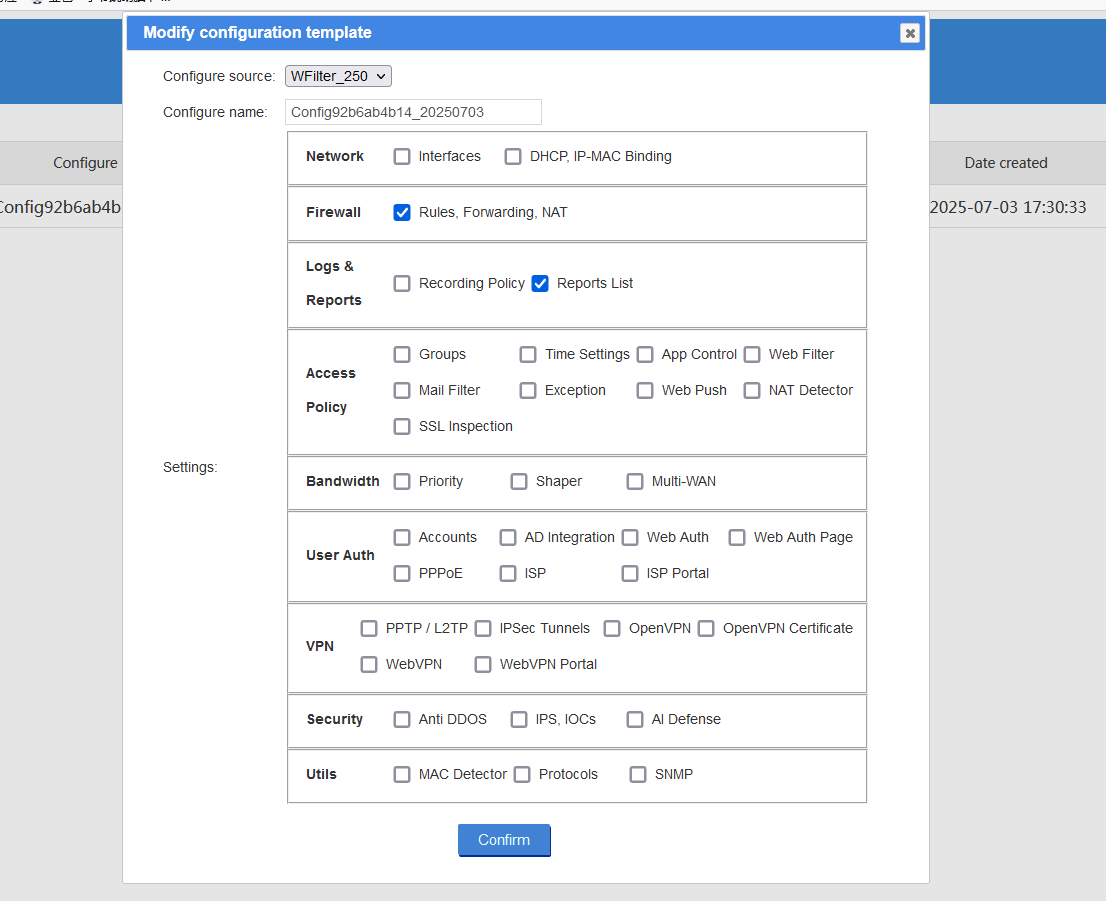1106x901 pixels.
Task: Tick the WebVPN checkbox
Action: click(x=369, y=665)
